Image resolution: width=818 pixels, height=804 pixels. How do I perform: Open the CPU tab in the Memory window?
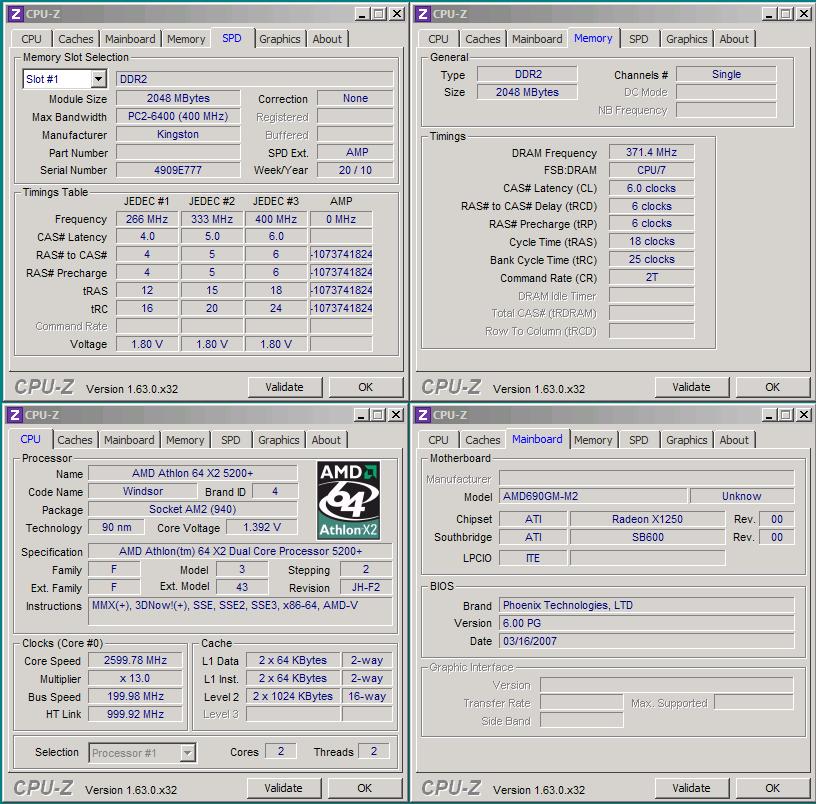pyautogui.click(x=438, y=39)
